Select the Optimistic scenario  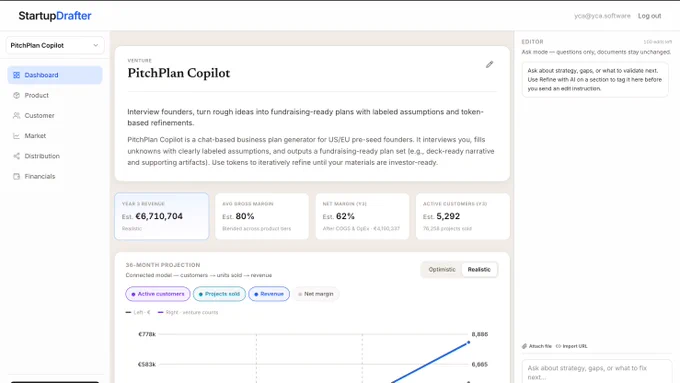pyautogui.click(x=442, y=269)
